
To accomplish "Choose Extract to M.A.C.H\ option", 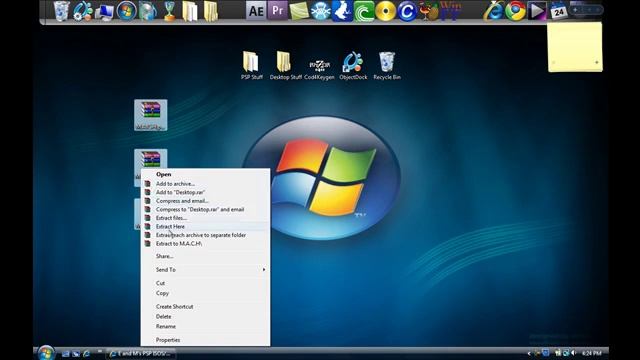I will (205, 244).
